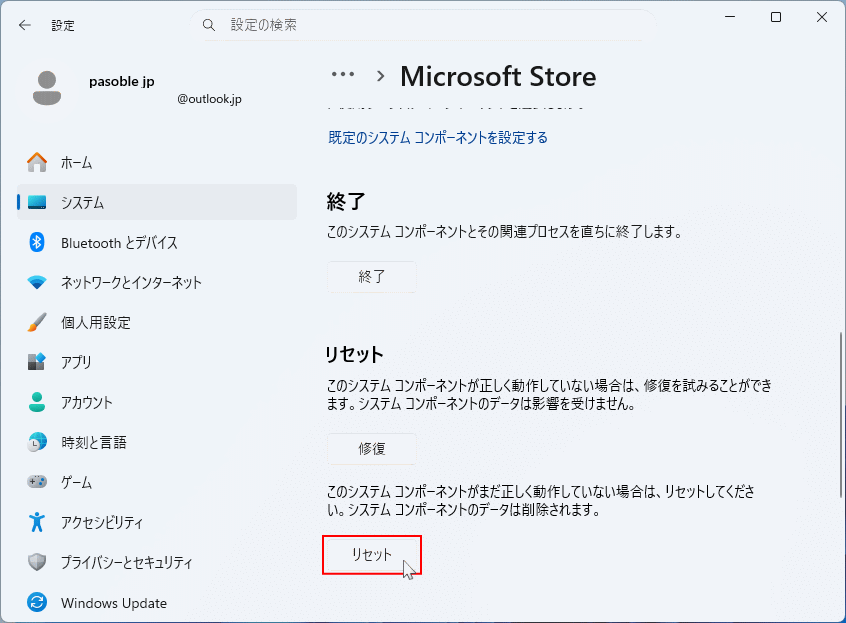Click the アクセシビリティ figure icon
846x623 pixels.
point(37,522)
